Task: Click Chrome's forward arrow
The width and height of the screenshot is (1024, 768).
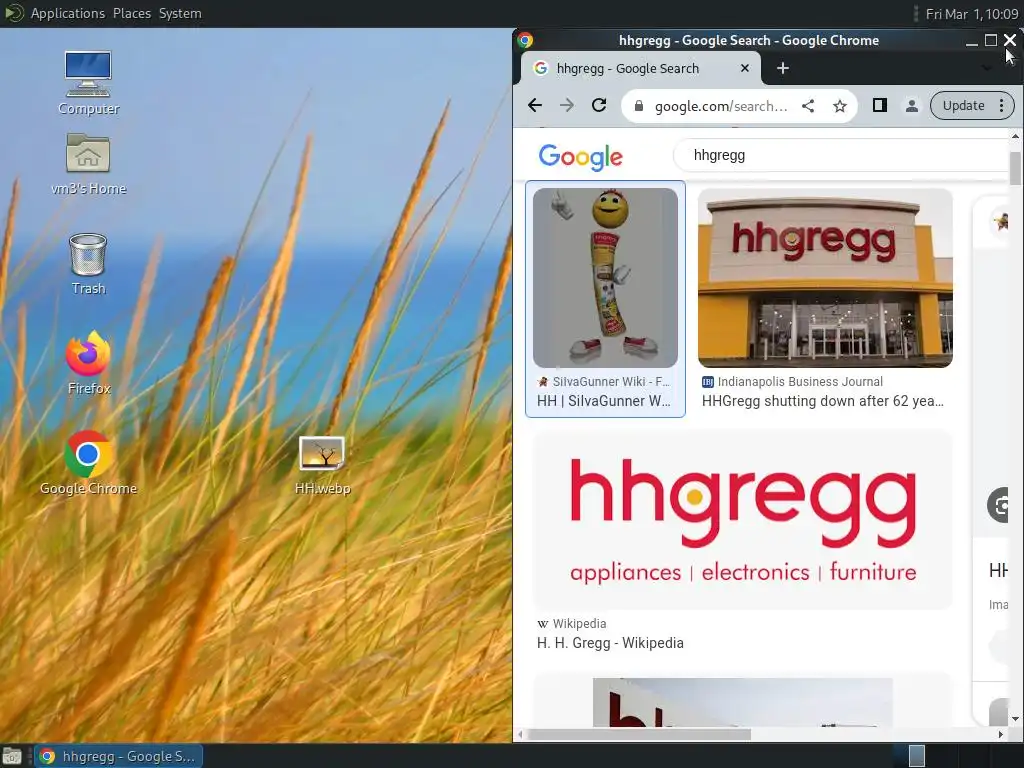Action: pos(567,105)
